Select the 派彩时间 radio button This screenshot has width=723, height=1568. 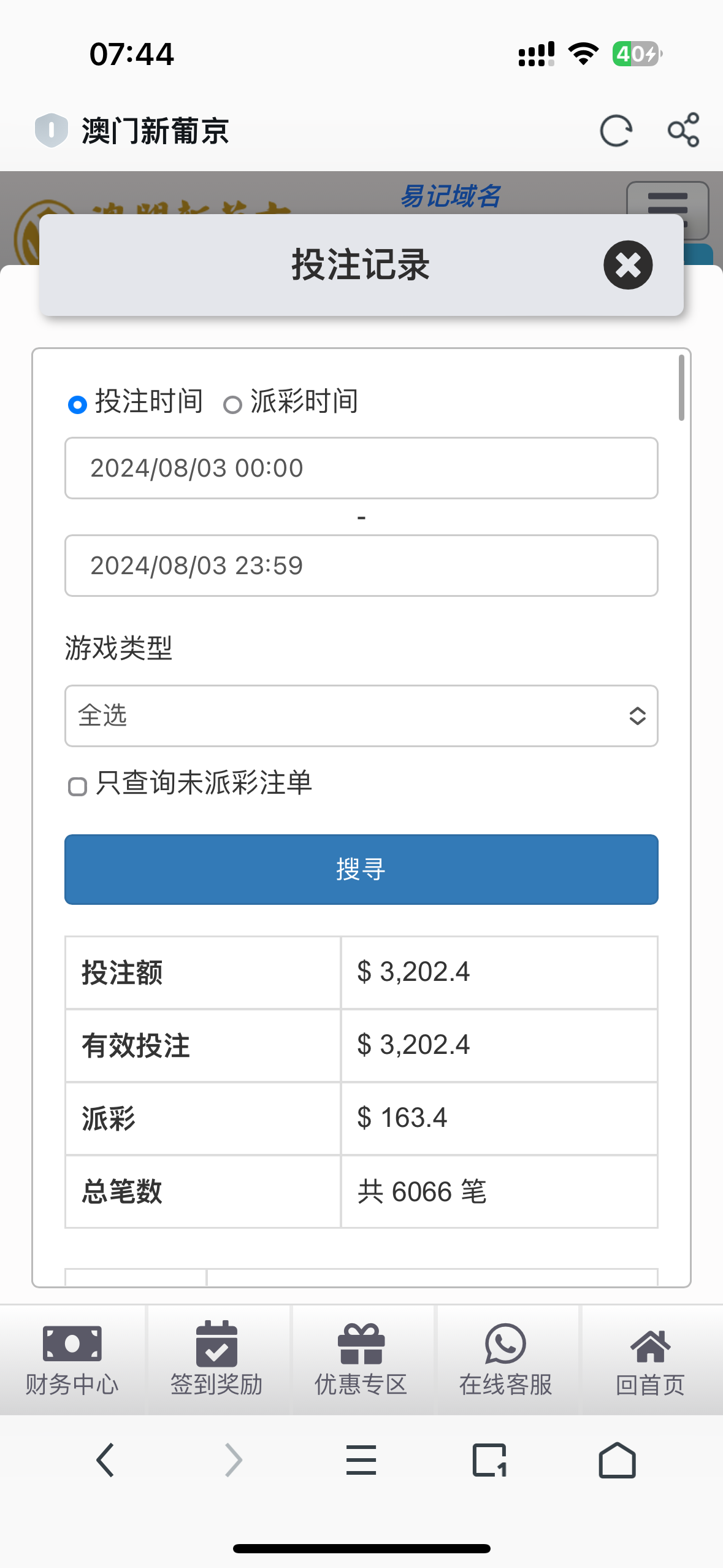pos(232,405)
